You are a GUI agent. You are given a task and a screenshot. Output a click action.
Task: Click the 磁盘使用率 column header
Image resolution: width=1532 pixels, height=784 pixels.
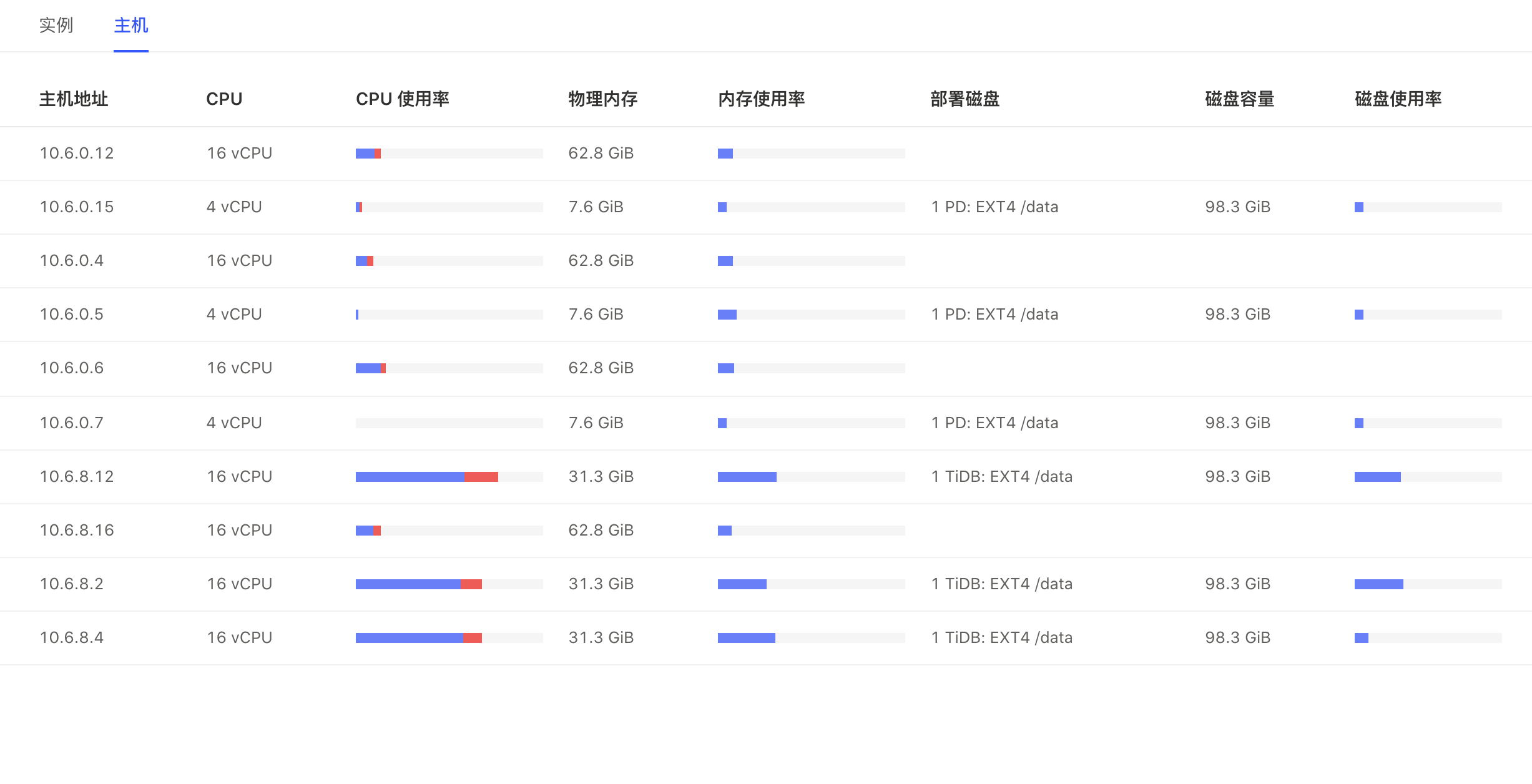tap(1398, 99)
